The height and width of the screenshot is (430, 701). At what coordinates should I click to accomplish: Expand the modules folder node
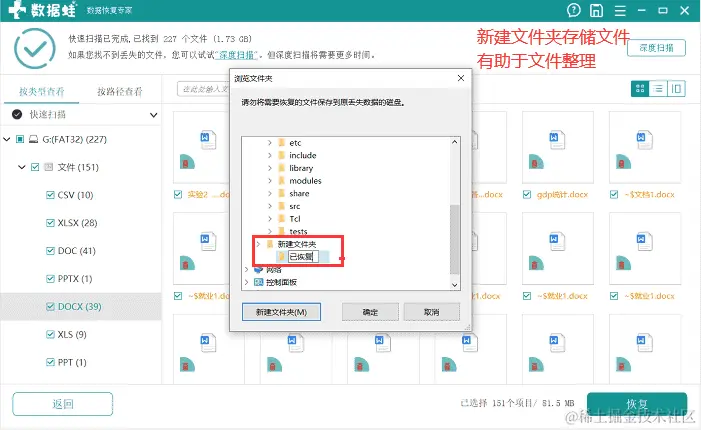tap(270, 181)
